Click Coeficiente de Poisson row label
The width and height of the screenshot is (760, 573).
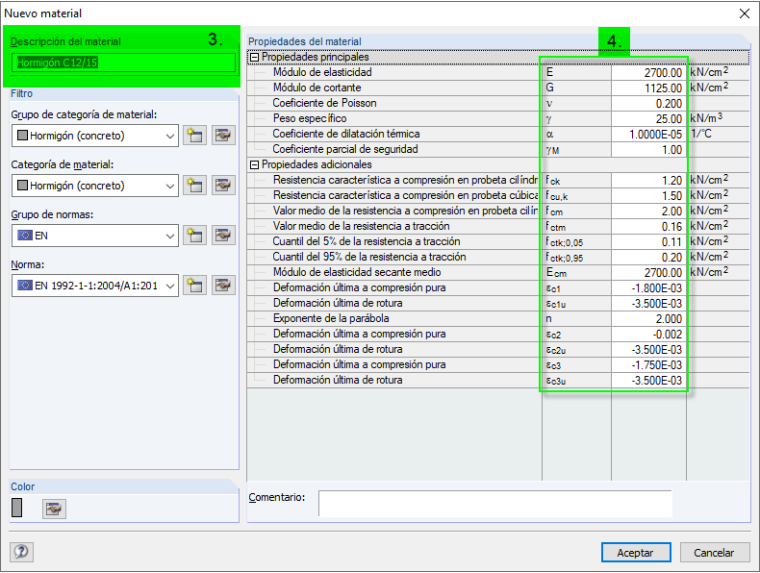point(324,103)
